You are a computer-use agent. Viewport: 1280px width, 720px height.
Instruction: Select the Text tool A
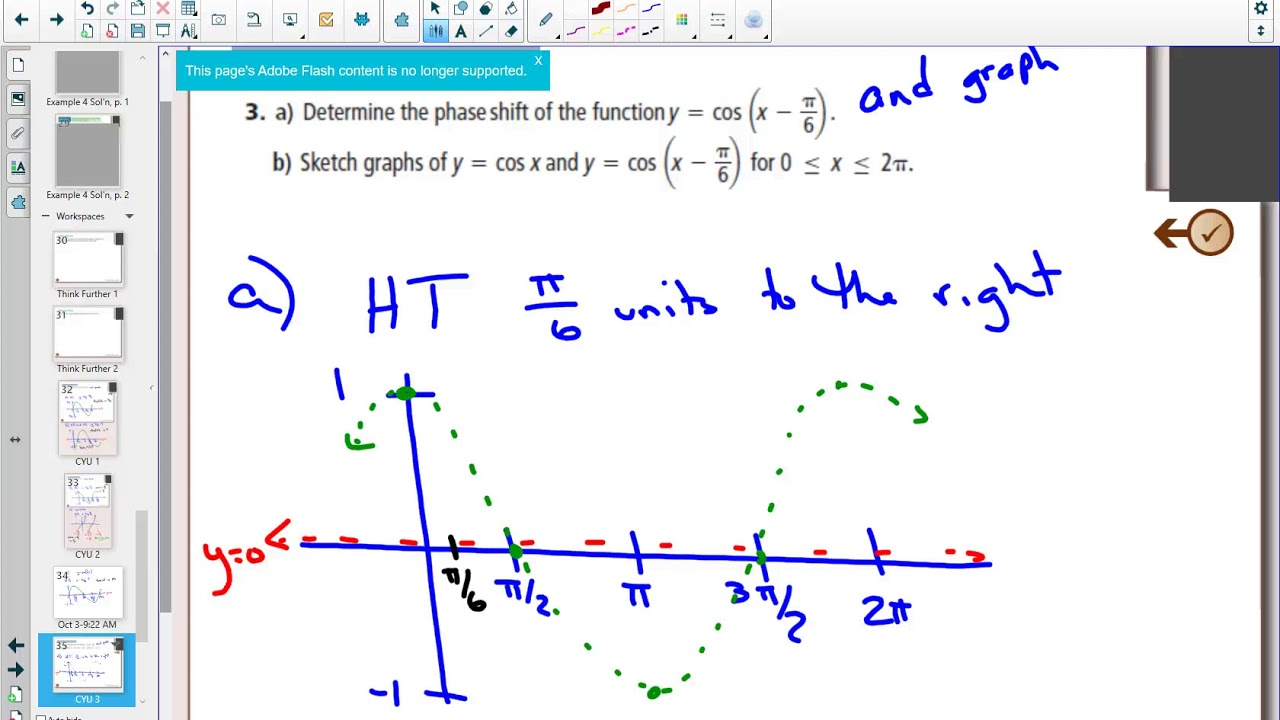(461, 31)
